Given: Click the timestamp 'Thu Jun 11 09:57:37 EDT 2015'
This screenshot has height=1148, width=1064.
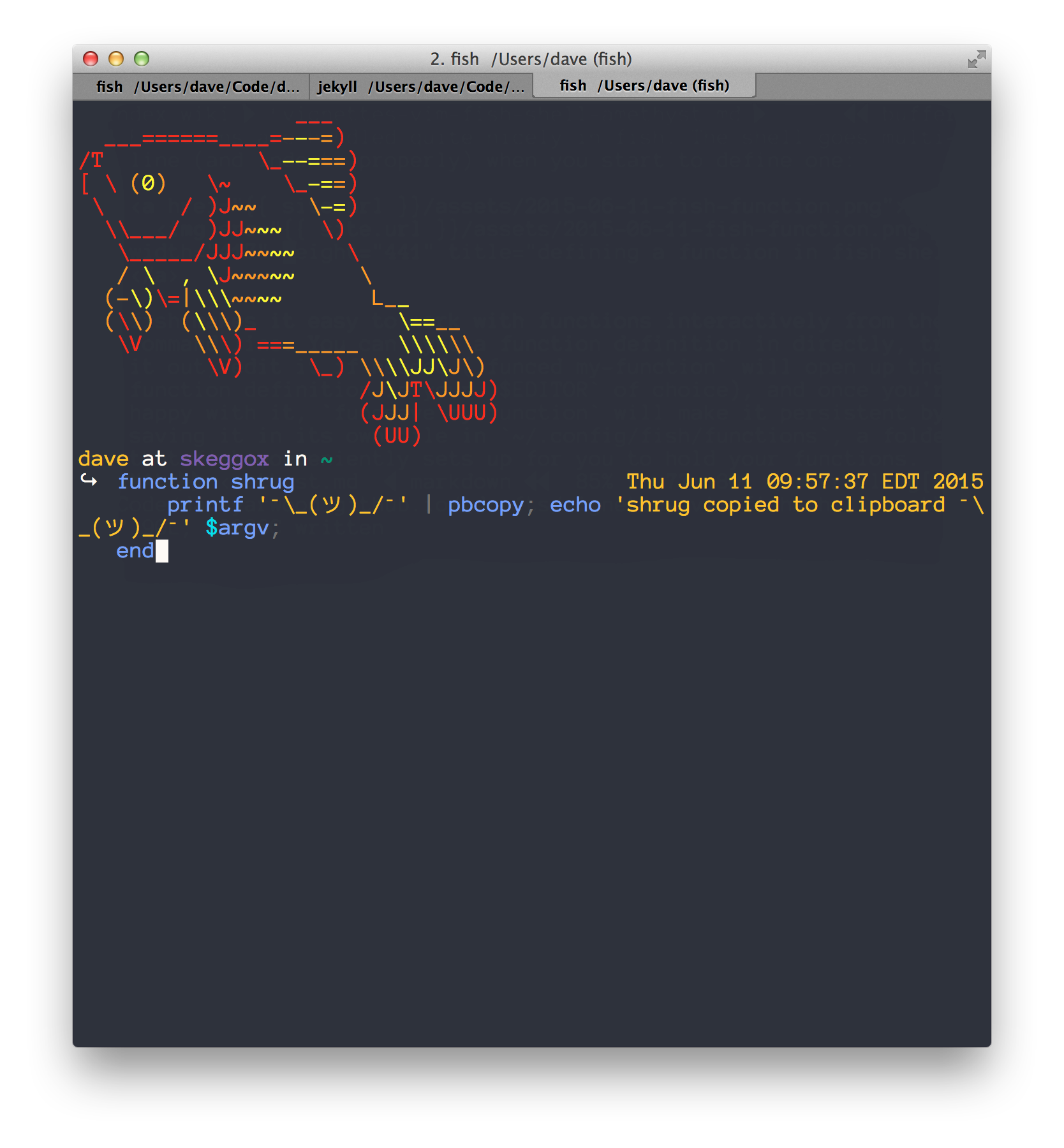Looking at the screenshot, I should point(805,482).
